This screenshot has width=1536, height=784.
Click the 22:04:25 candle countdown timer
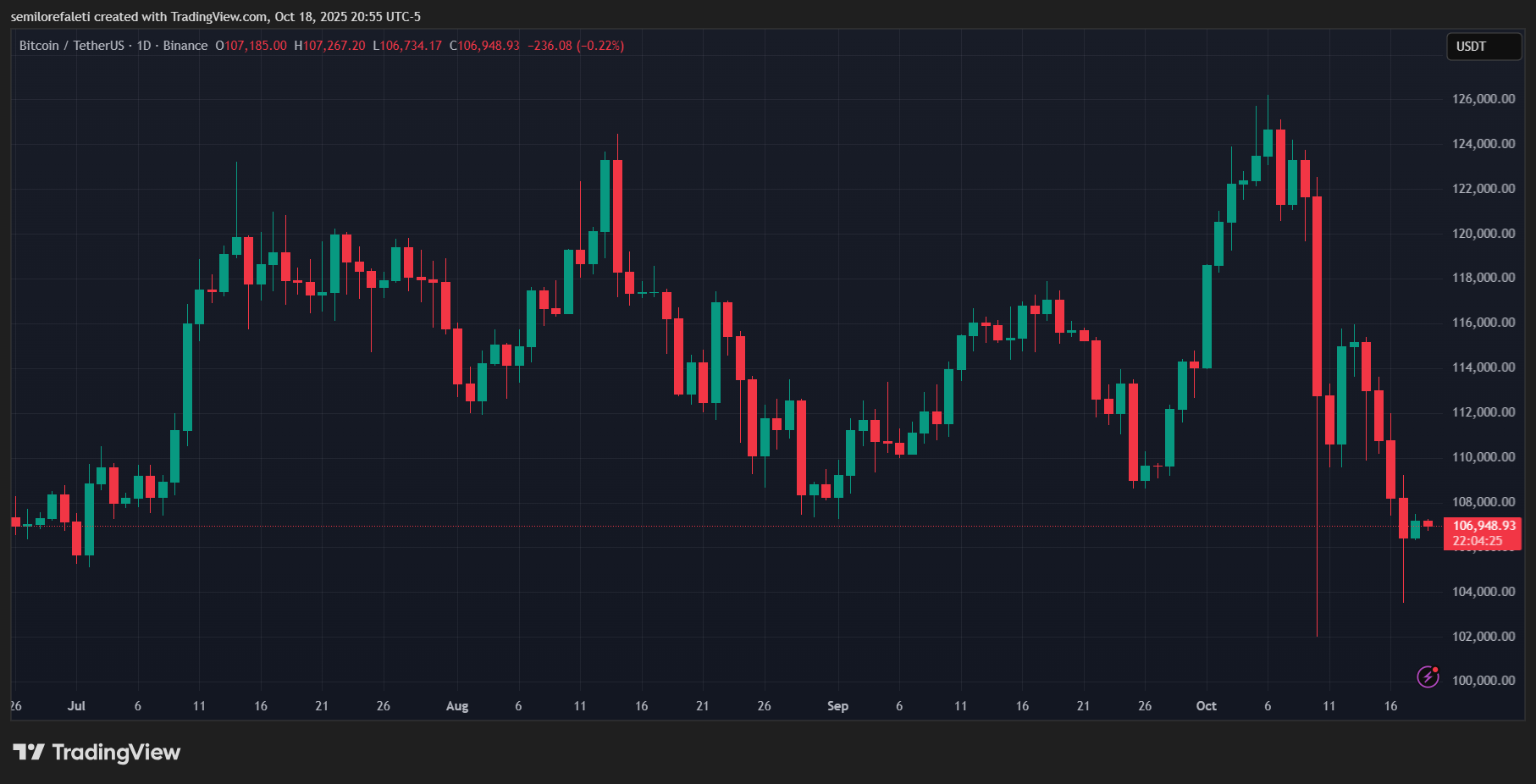(1478, 541)
